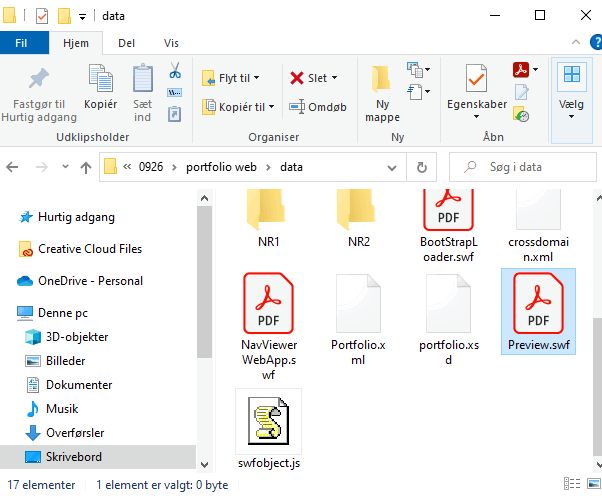Image resolution: width=602 pixels, height=496 pixels.
Task: Select the NR1 folder
Action: pyautogui.click(x=269, y=218)
